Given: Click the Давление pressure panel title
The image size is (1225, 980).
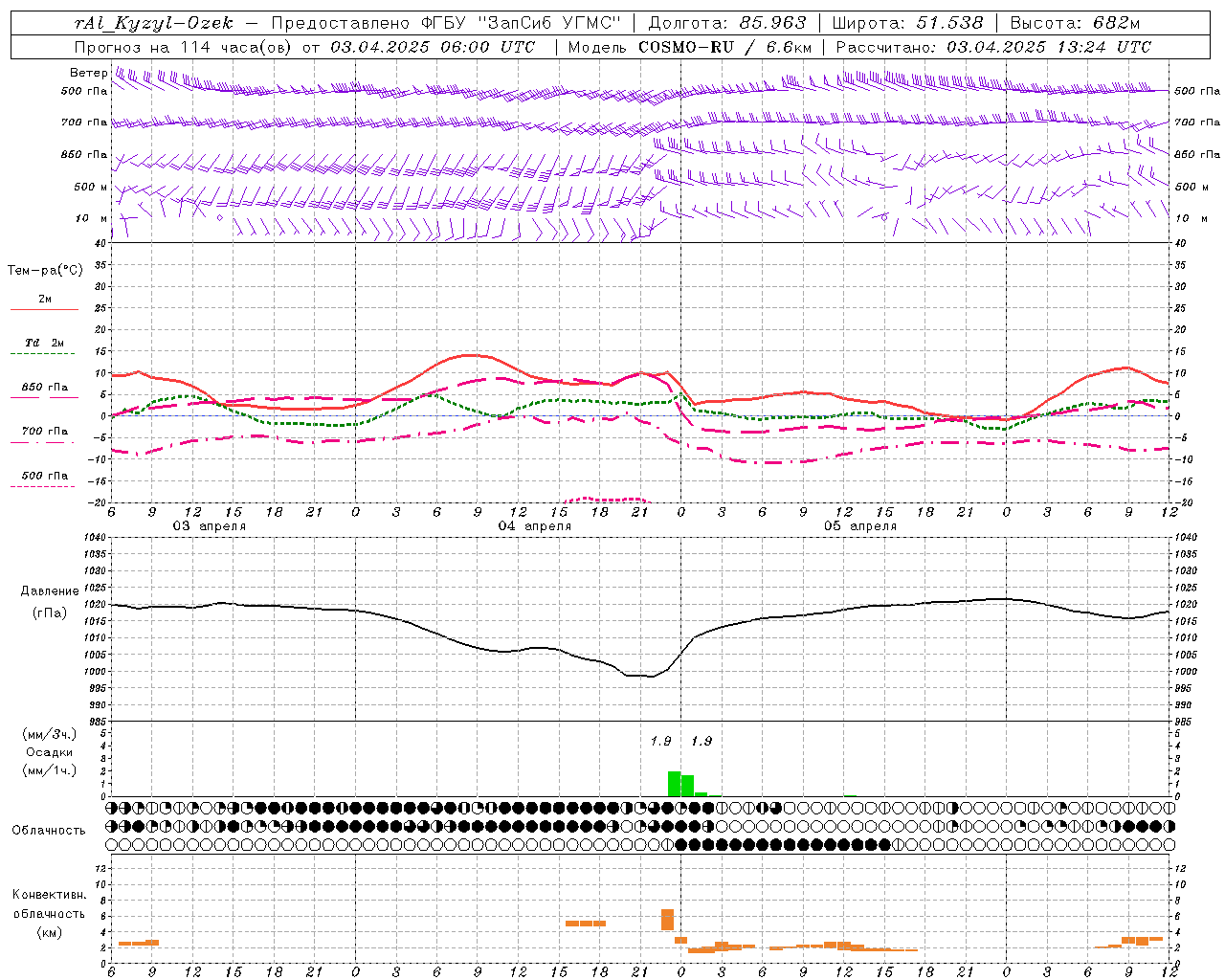Looking at the screenshot, I should [50, 591].
